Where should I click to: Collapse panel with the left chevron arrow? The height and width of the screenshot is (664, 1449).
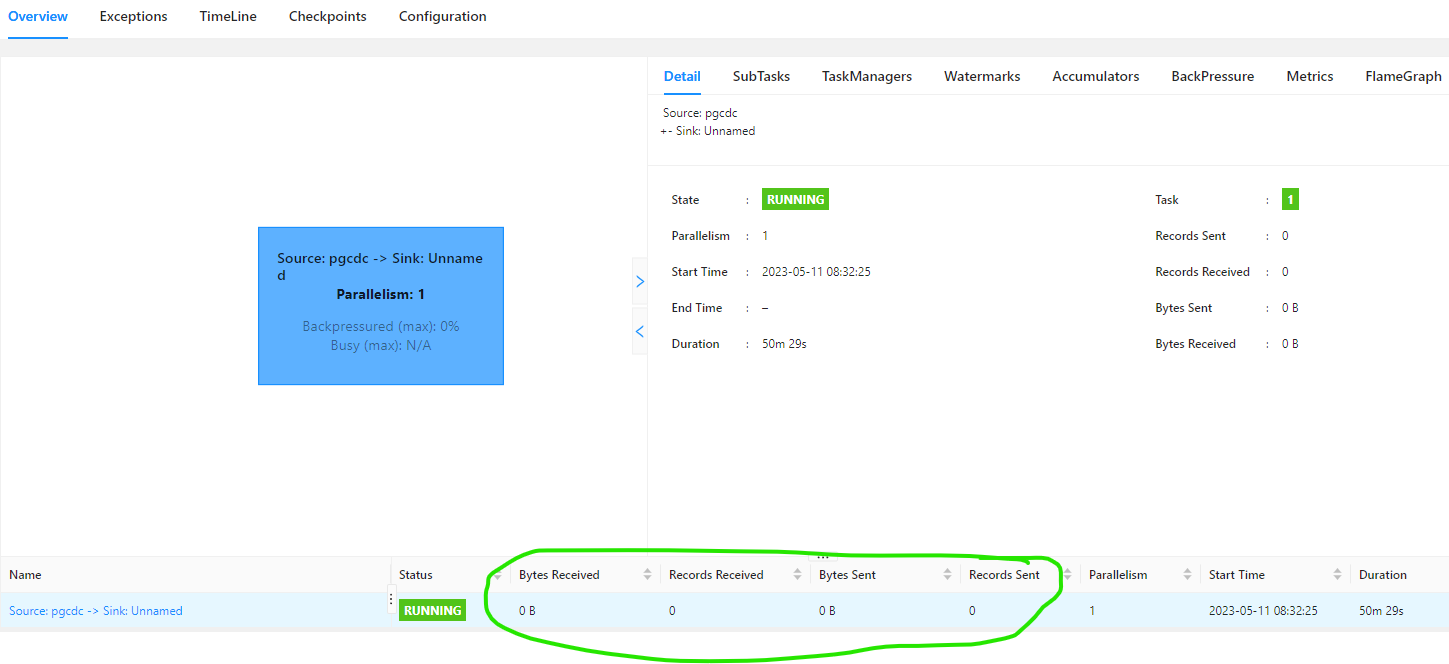pyautogui.click(x=640, y=331)
